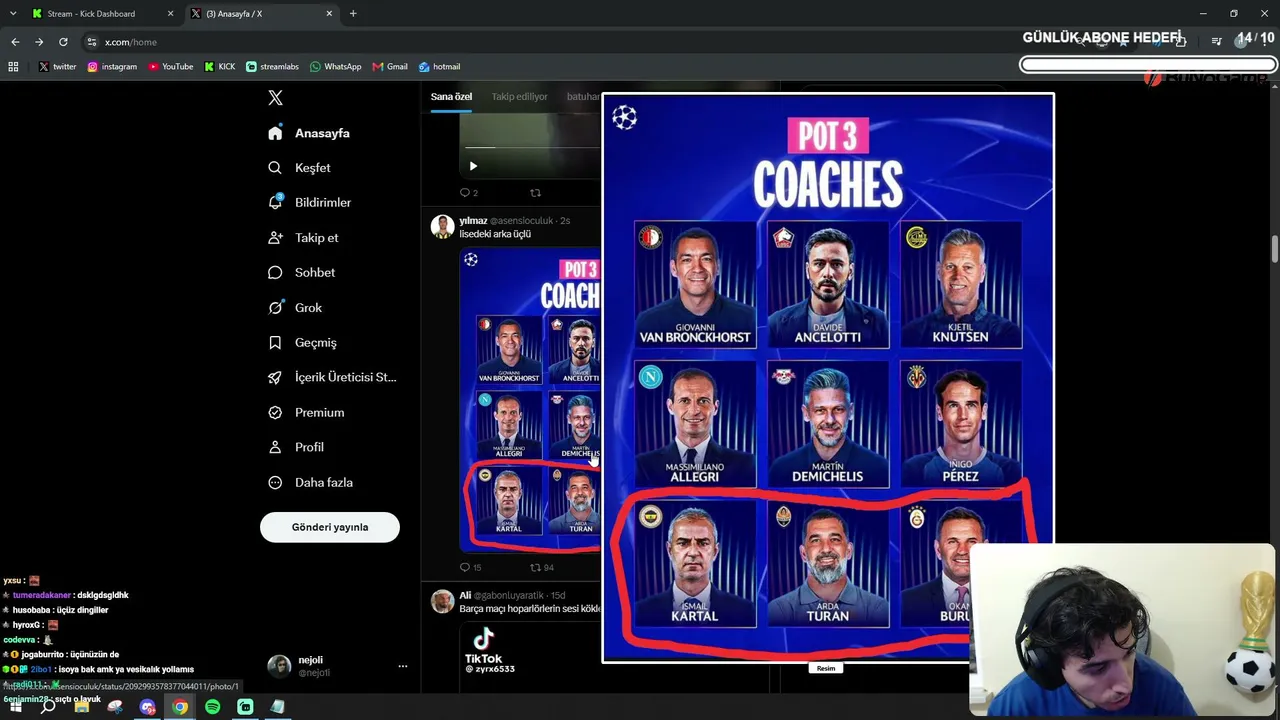Click the page vertical scrollbar

1275,250
